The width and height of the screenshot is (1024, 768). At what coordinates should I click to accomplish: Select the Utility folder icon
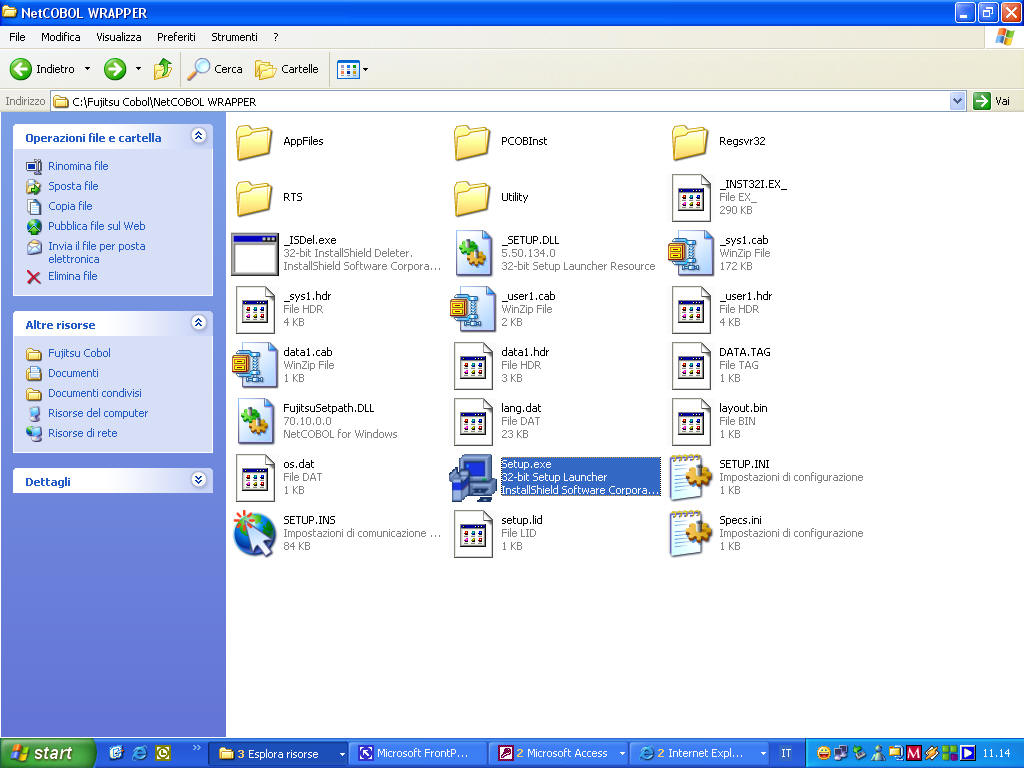coord(472,198)
